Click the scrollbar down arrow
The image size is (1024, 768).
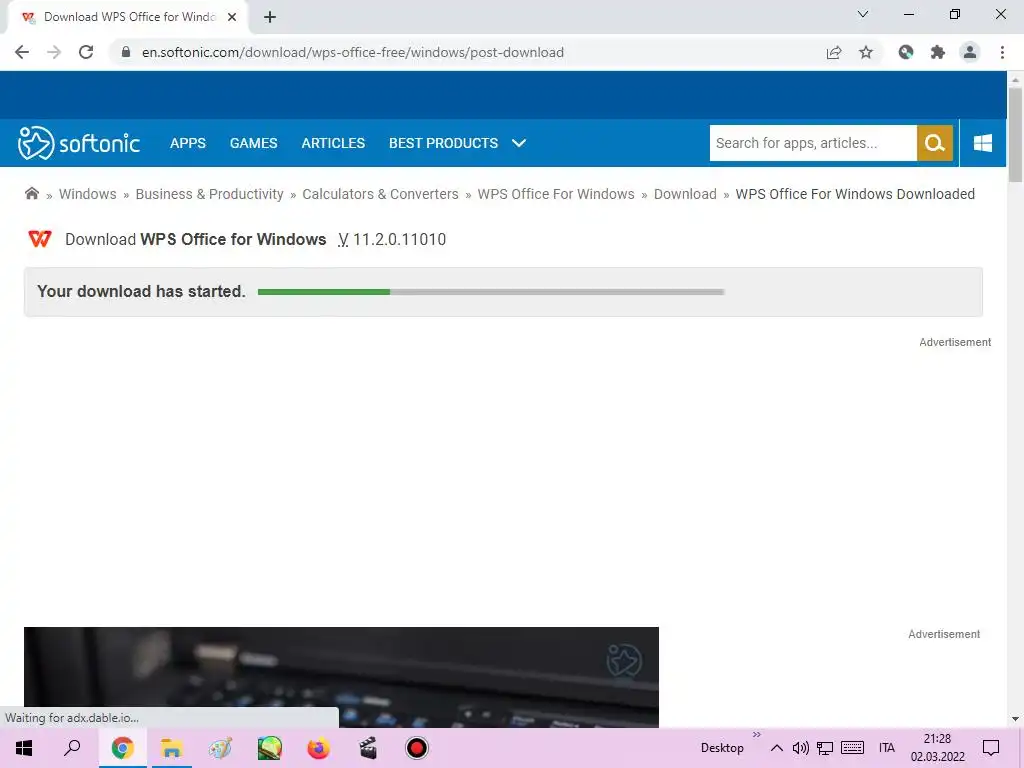coord(1015,719)
